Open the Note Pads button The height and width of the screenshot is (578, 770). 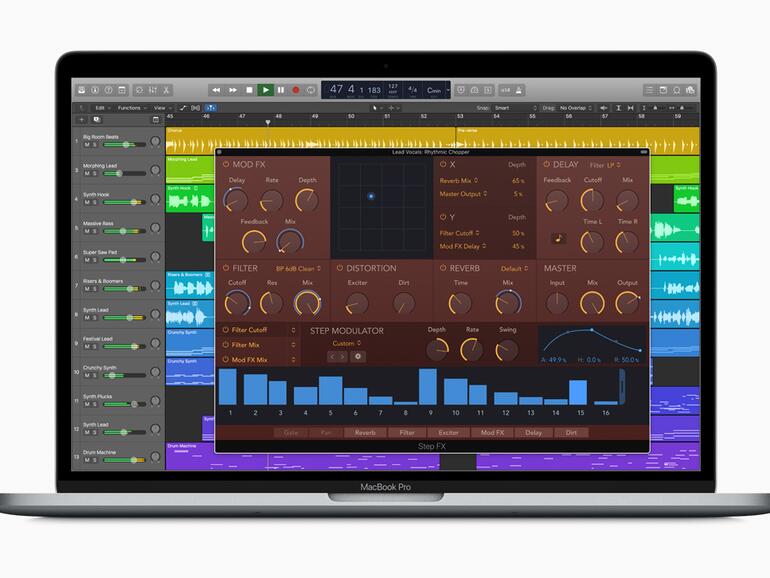pos(663,90)
